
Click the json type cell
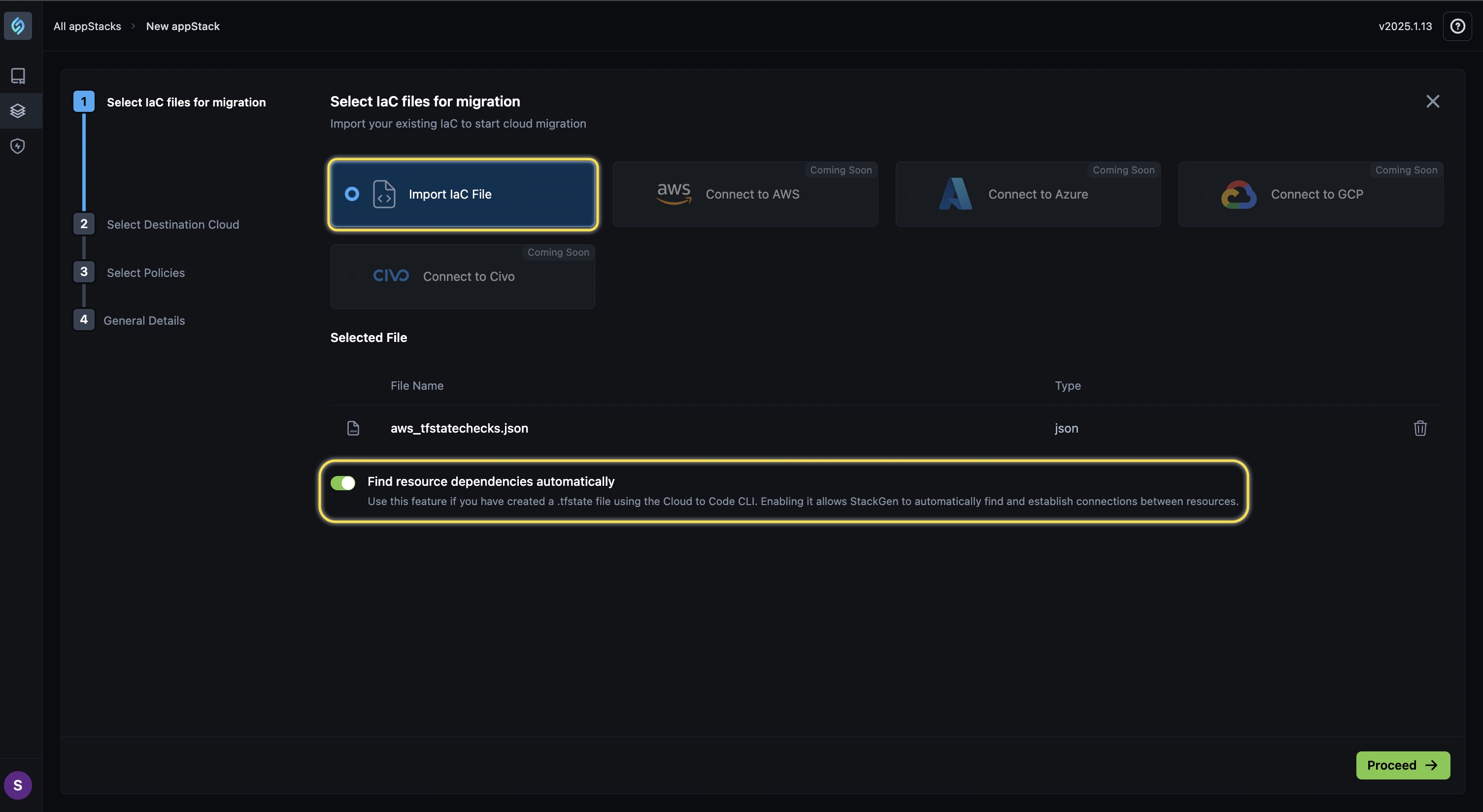click(x=1066, y=428)
